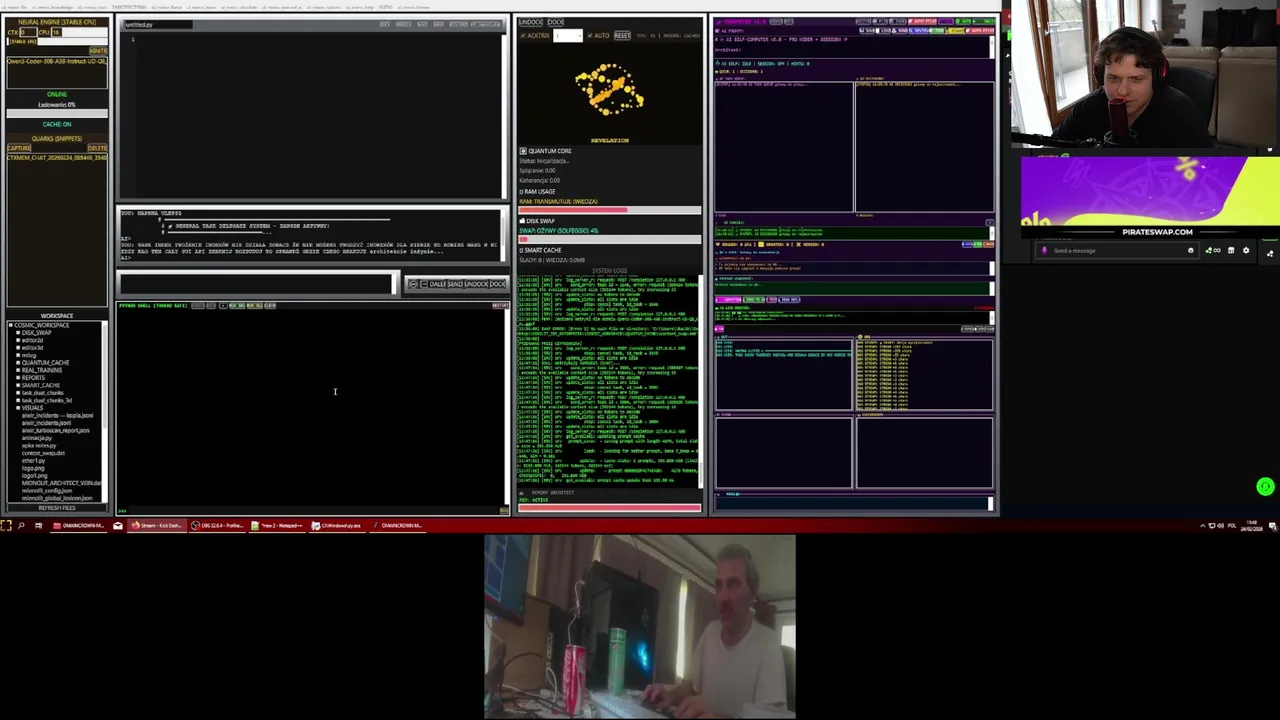Expand the DISK_SWAP folder
Screen dimensions: 1280x720
coord(18,333)
